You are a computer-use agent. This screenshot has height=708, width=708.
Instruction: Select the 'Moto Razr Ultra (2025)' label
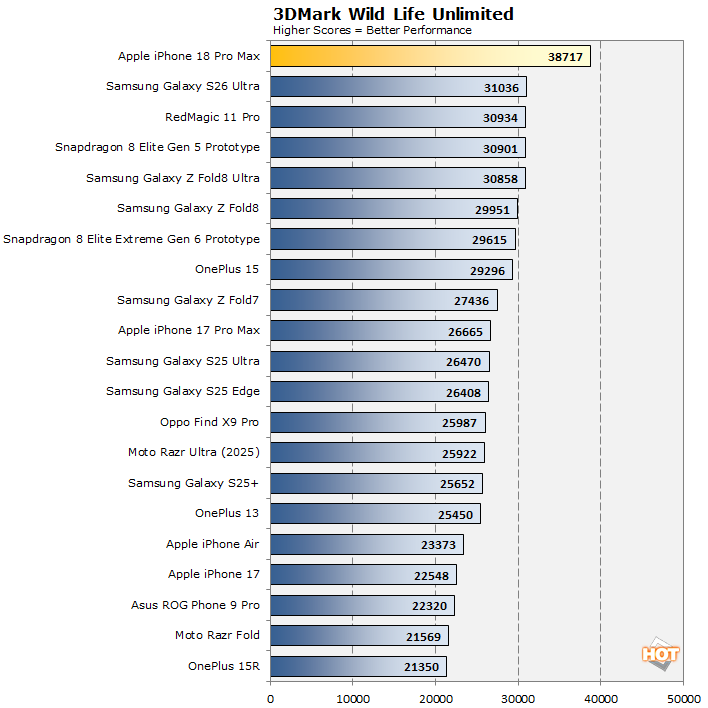click(194, 452)
